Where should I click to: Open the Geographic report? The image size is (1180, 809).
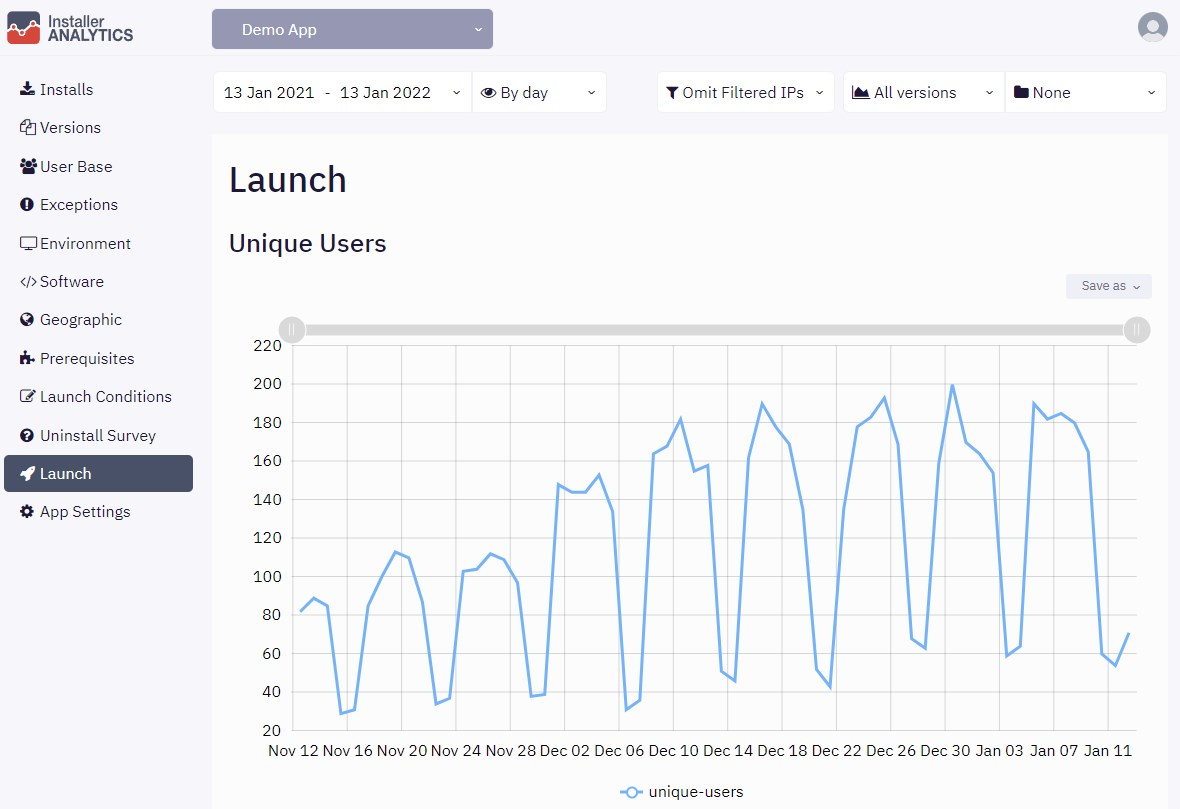click(99, 320)
